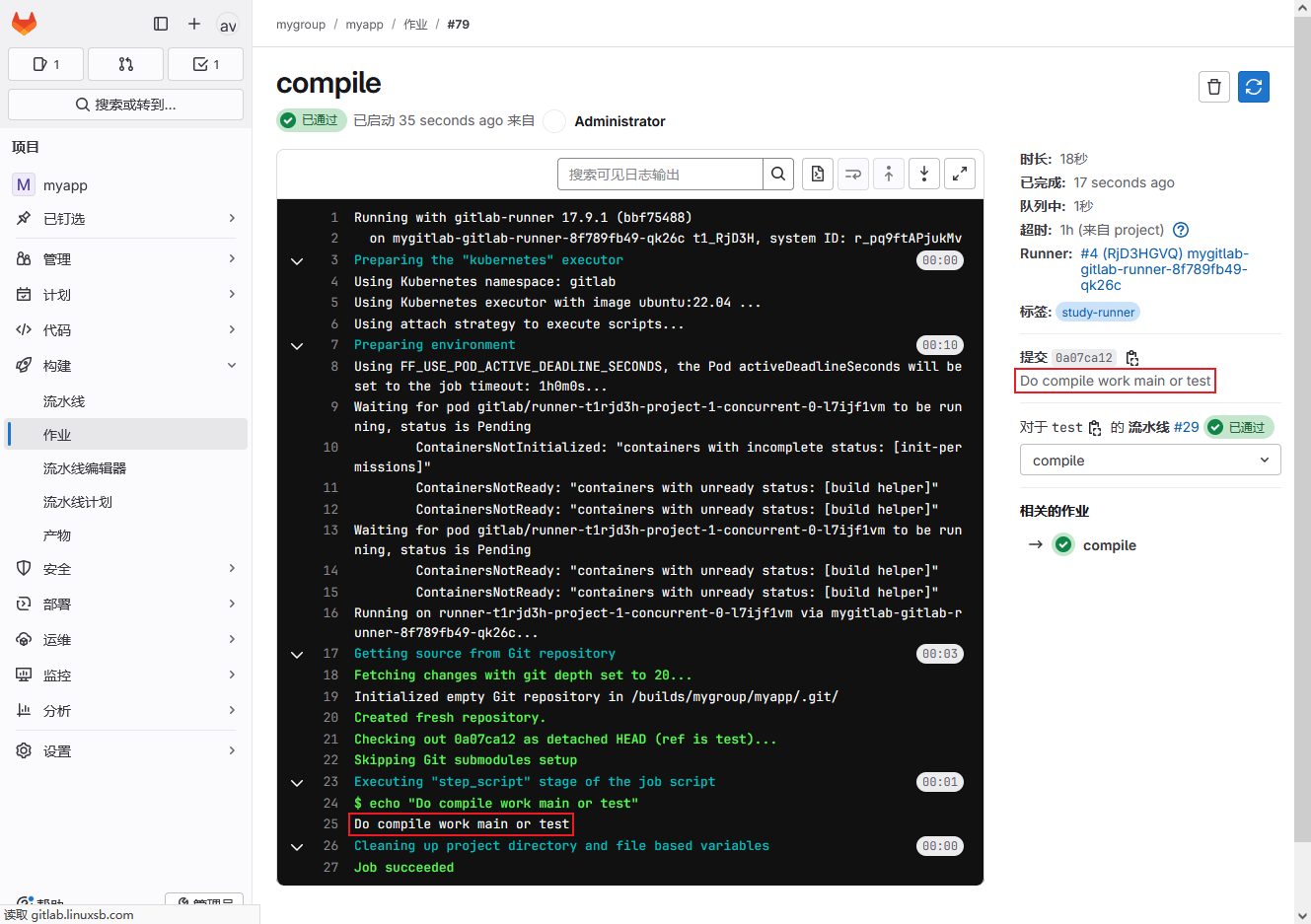
Task: Open 产物 page
Action: tap(125, 535)
